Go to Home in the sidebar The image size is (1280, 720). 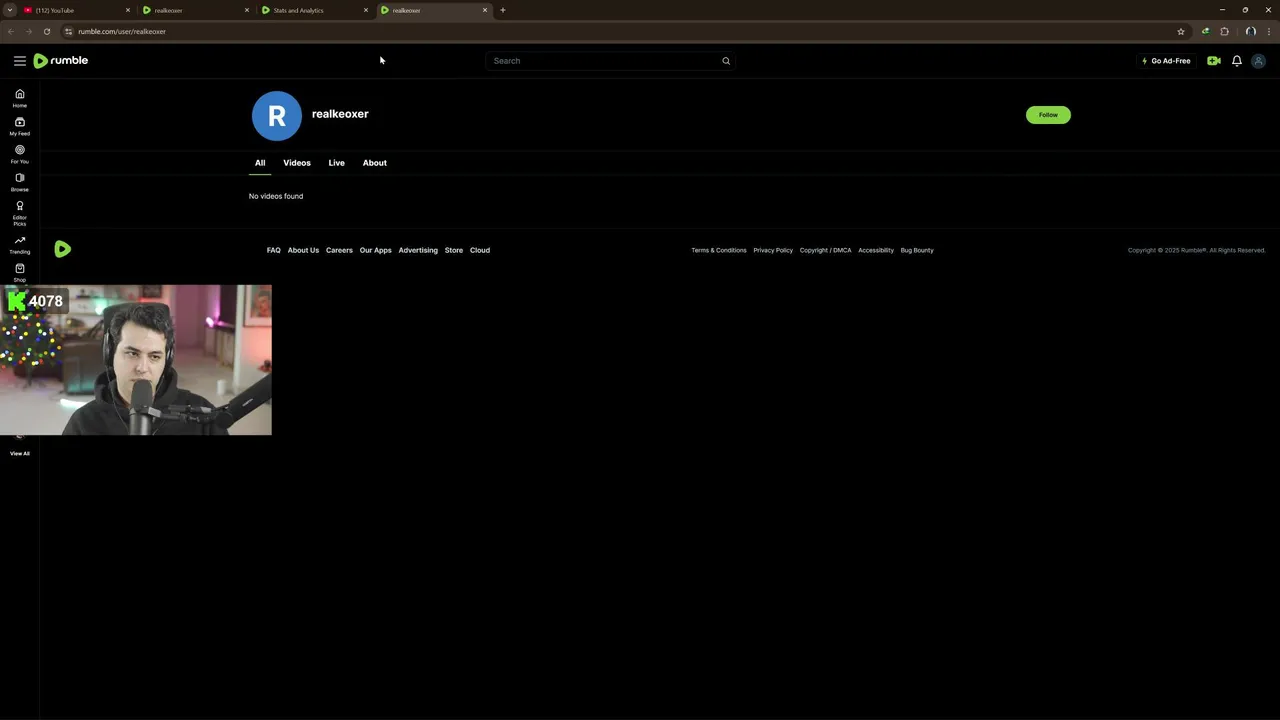tap(19, 98)
